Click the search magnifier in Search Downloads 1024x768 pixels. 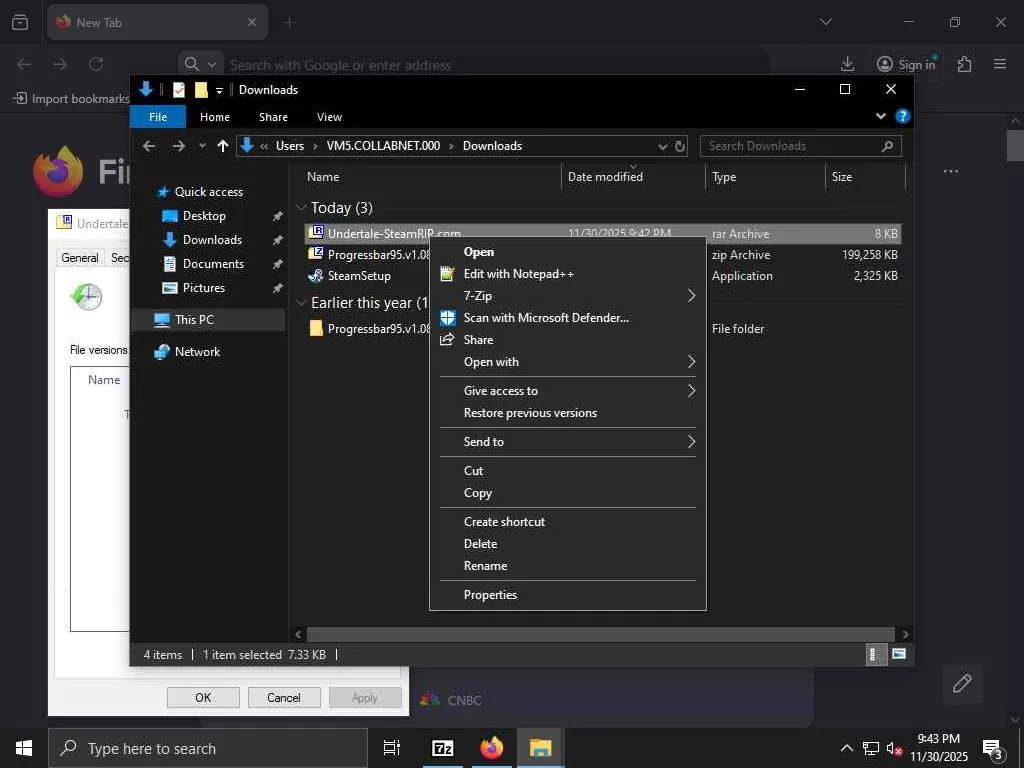887,146
